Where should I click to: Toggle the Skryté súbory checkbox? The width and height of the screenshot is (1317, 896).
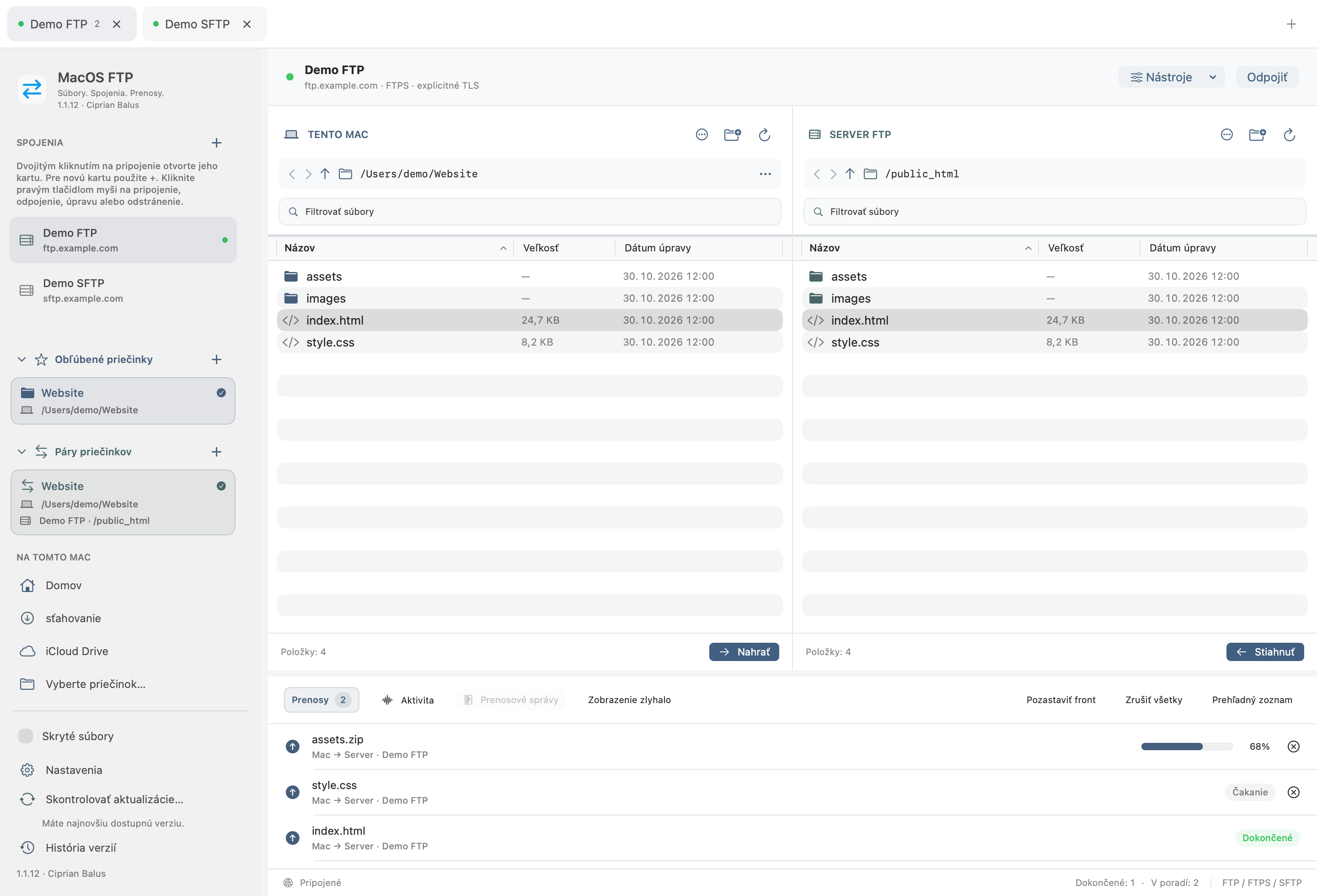[x=26, y=736]
